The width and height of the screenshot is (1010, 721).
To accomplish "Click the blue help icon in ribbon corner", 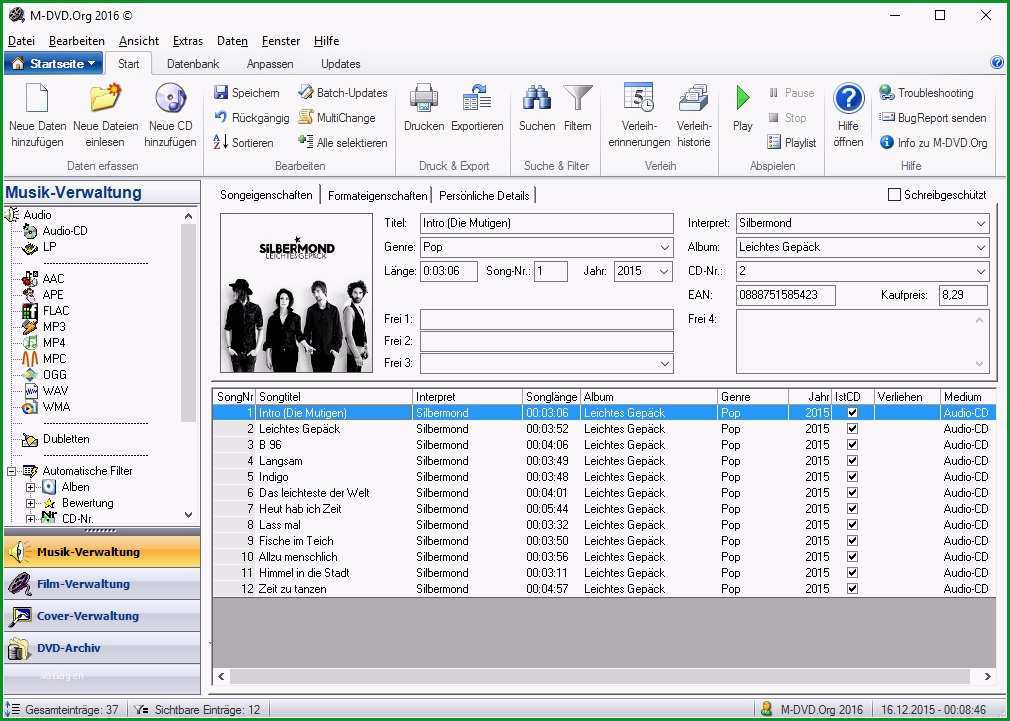I will (x=997, y=62).
